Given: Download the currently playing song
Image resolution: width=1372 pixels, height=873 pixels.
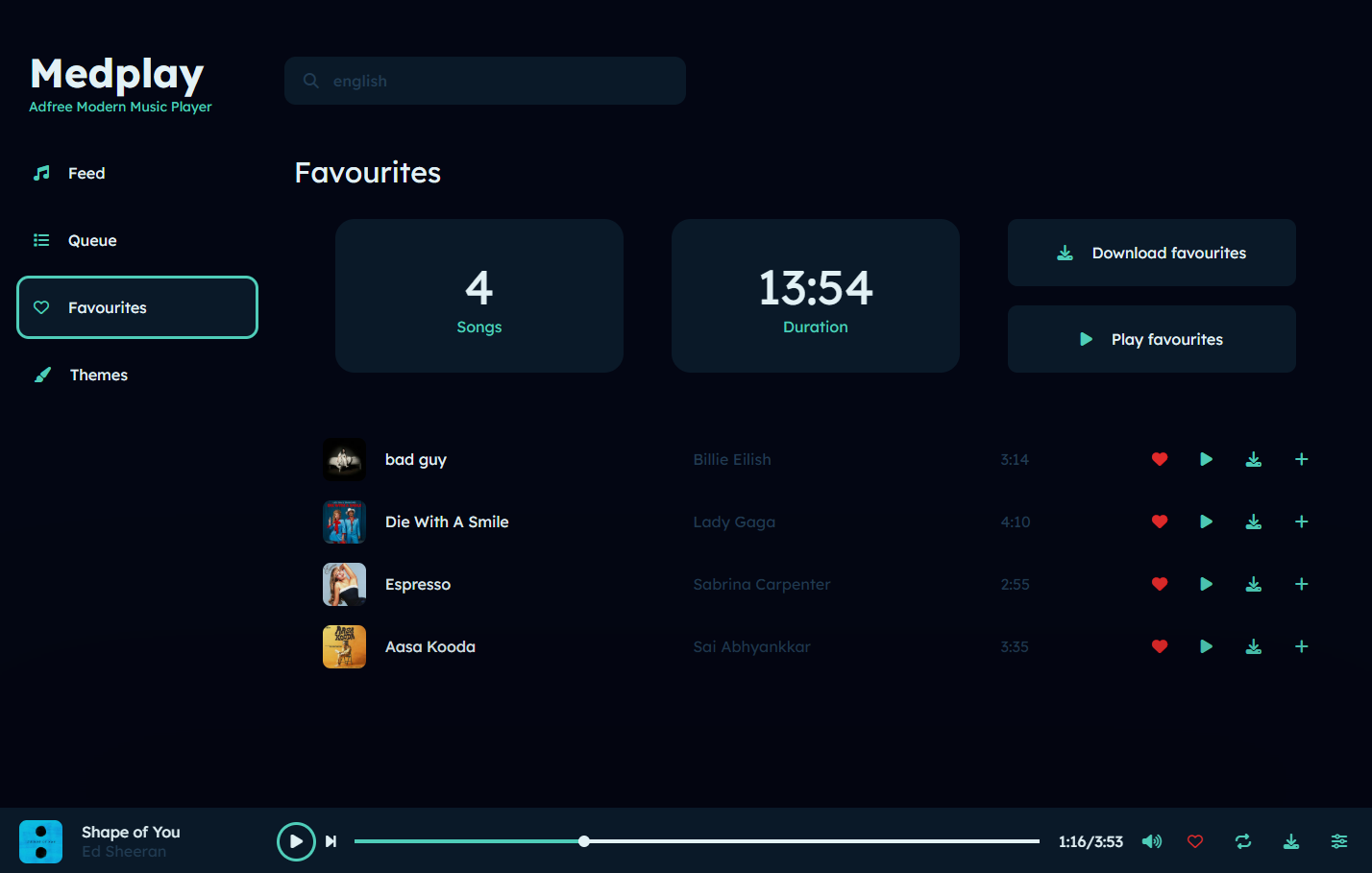Looking at the screenshot, I should pyautogui.click(x=1291, y=841).
